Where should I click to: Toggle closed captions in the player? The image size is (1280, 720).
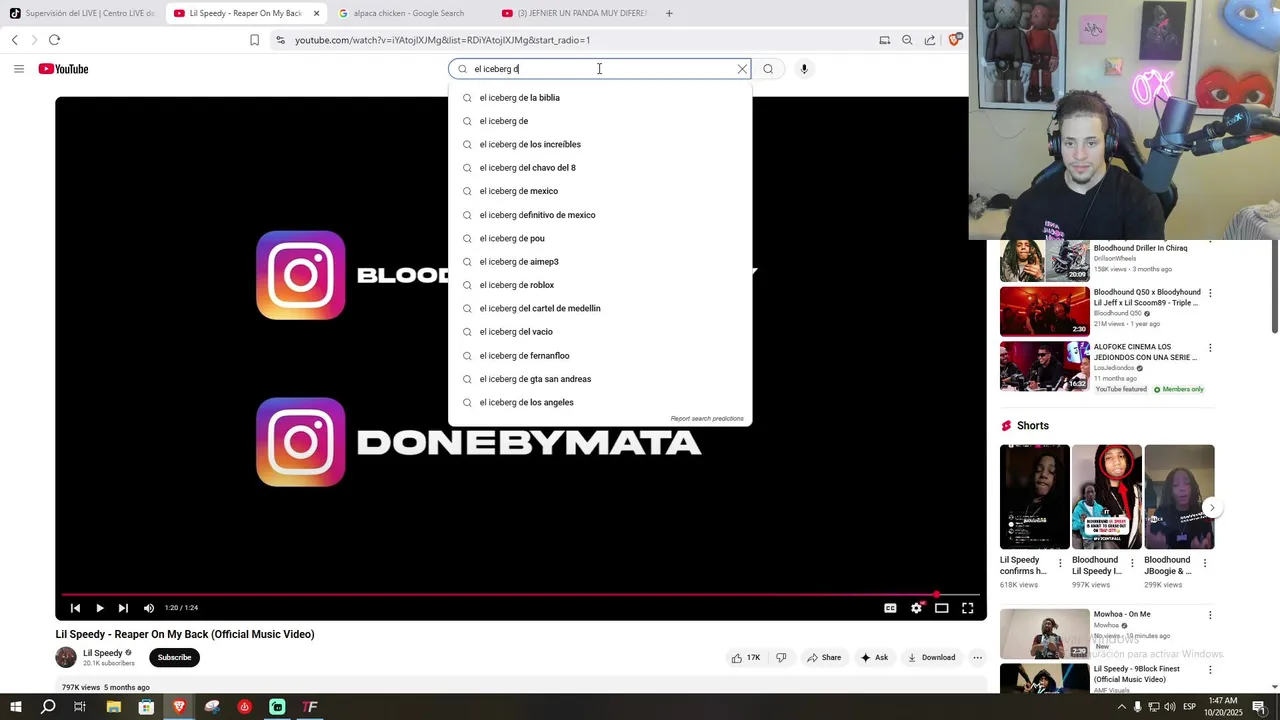click(x=890, y=608)
